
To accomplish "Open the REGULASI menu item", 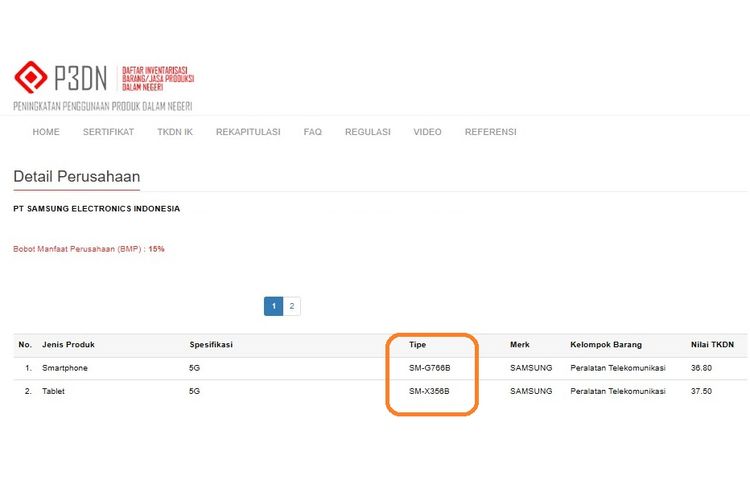I will point(367,132).
